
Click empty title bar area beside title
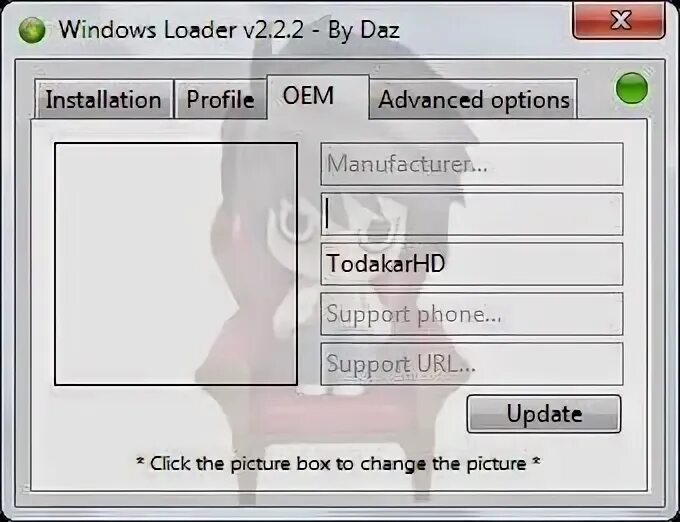tap(486, 30)
